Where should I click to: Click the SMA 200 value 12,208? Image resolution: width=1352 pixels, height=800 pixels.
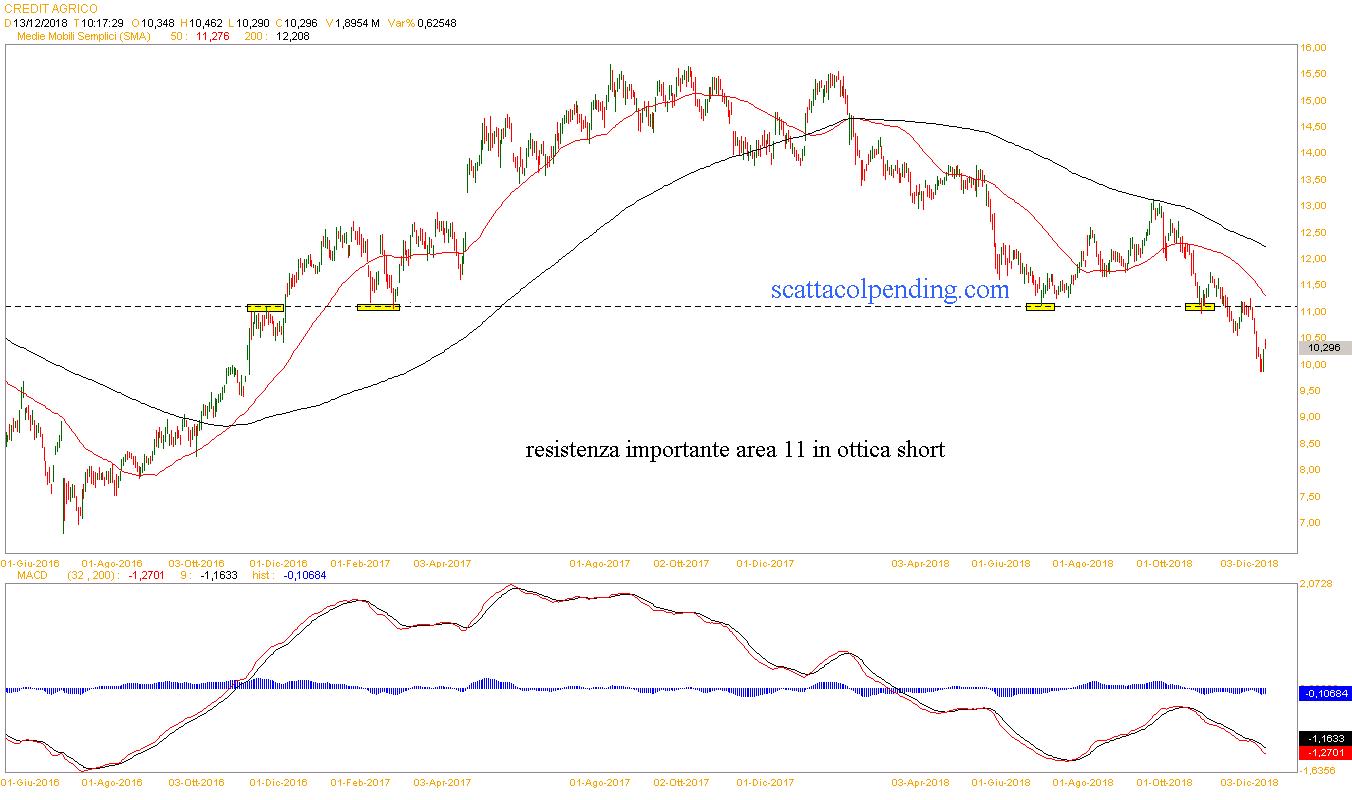(291, 36)
